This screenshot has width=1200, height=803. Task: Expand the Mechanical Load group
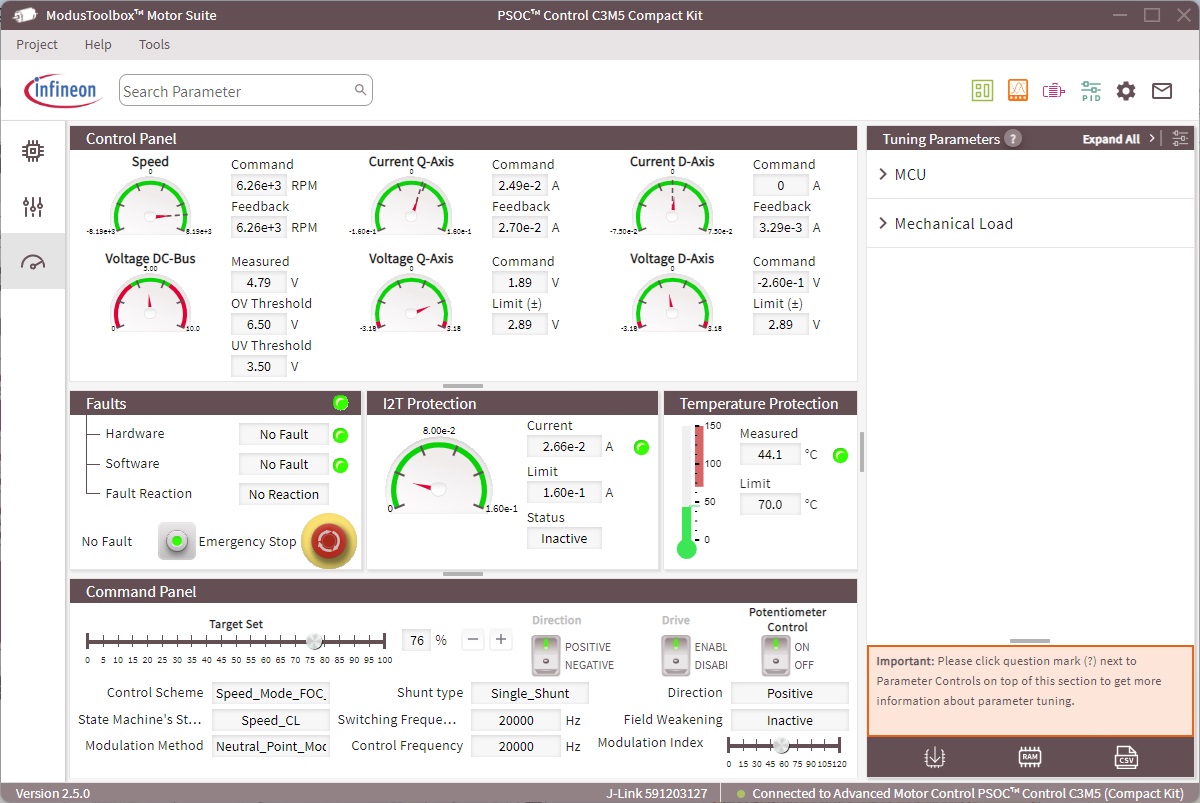tap(953, 224)
